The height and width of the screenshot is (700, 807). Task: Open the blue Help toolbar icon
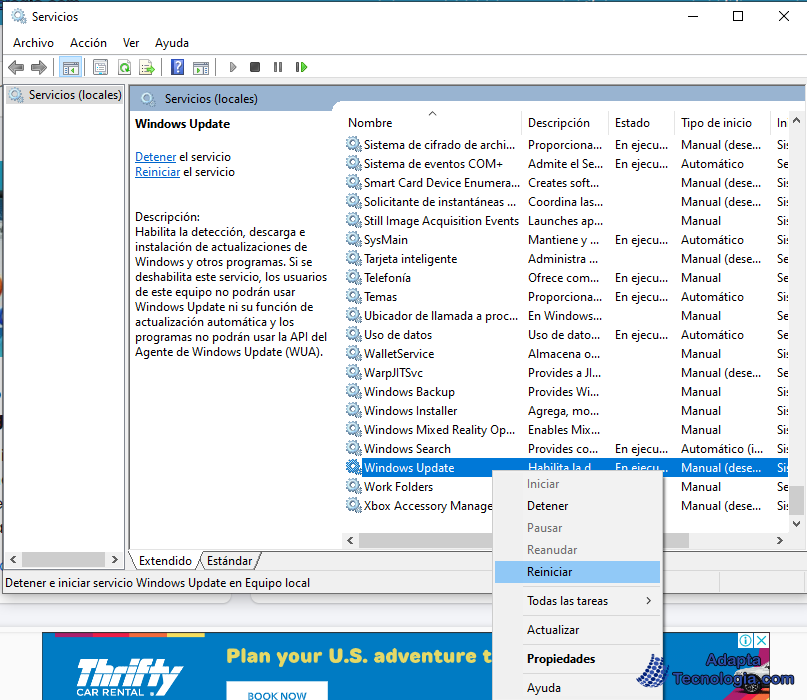[x=177, y=67]
